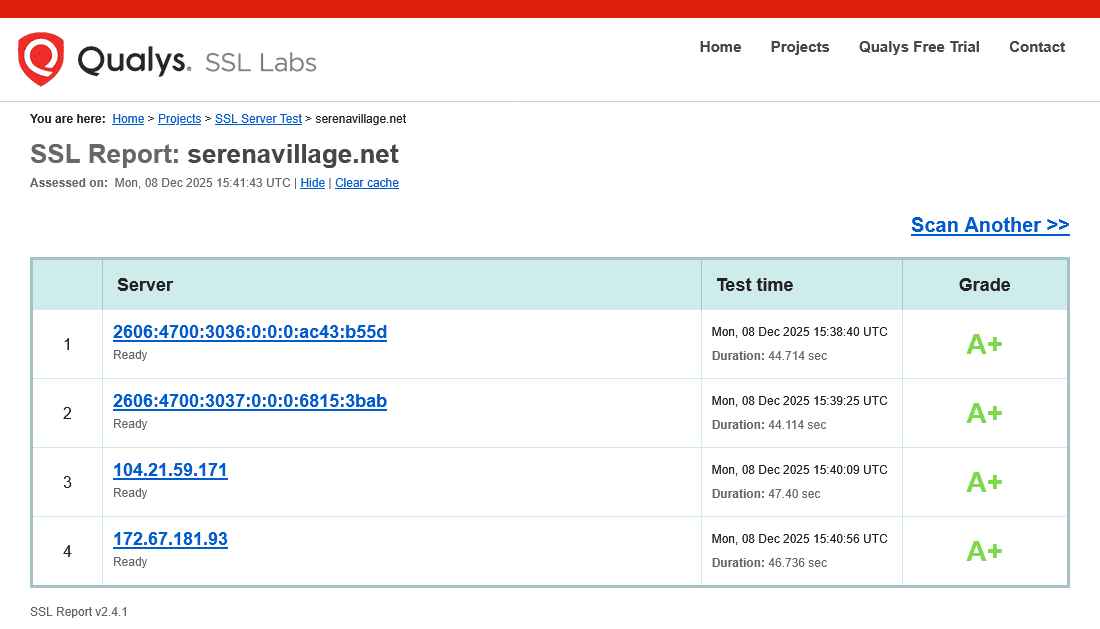
Task: Click the Clear cache link
Action: [x=367, y=183]
